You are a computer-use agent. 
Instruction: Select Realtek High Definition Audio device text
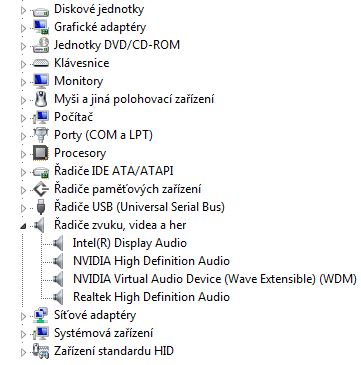(x=151, y=297)
